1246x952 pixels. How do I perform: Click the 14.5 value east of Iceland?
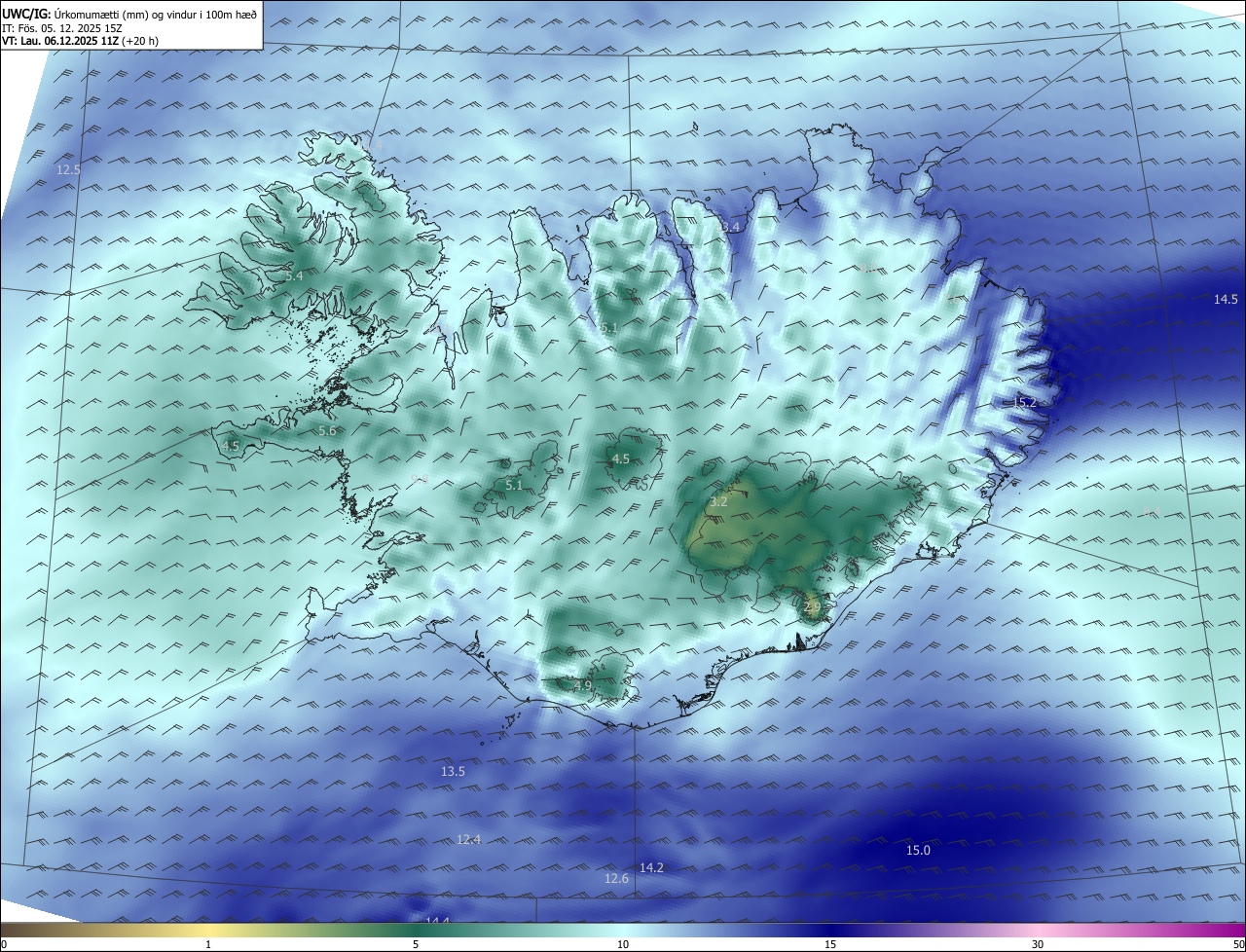[1226, 300]
